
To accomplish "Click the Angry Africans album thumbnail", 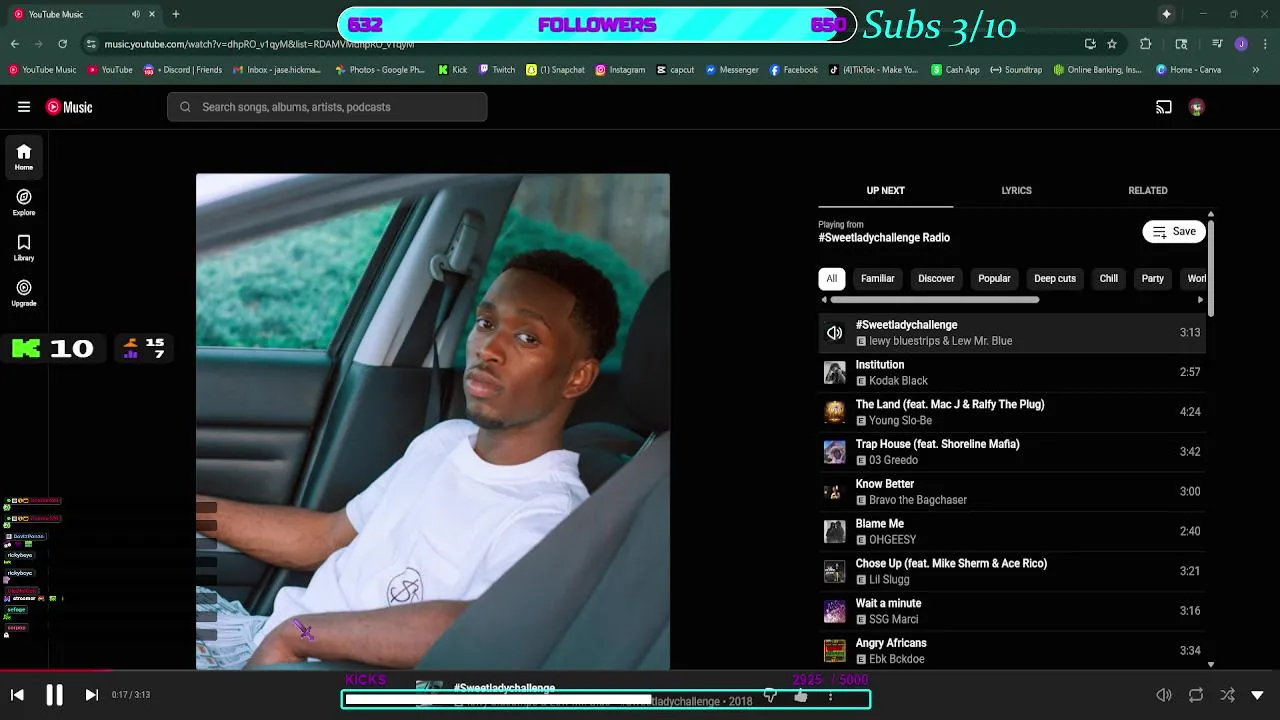I will coord(834,651).
